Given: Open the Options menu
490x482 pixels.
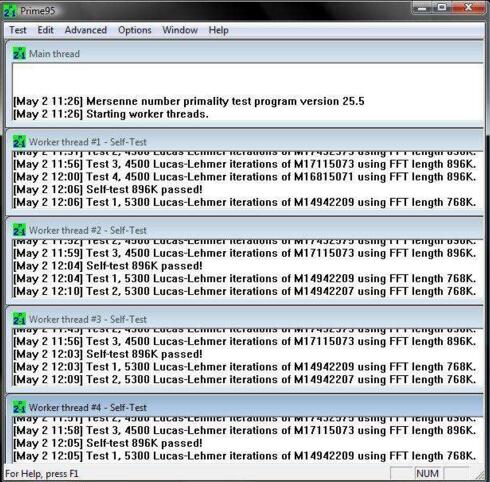Looking at the screenshot, I should pyautogui.click(x=135, y=30).
